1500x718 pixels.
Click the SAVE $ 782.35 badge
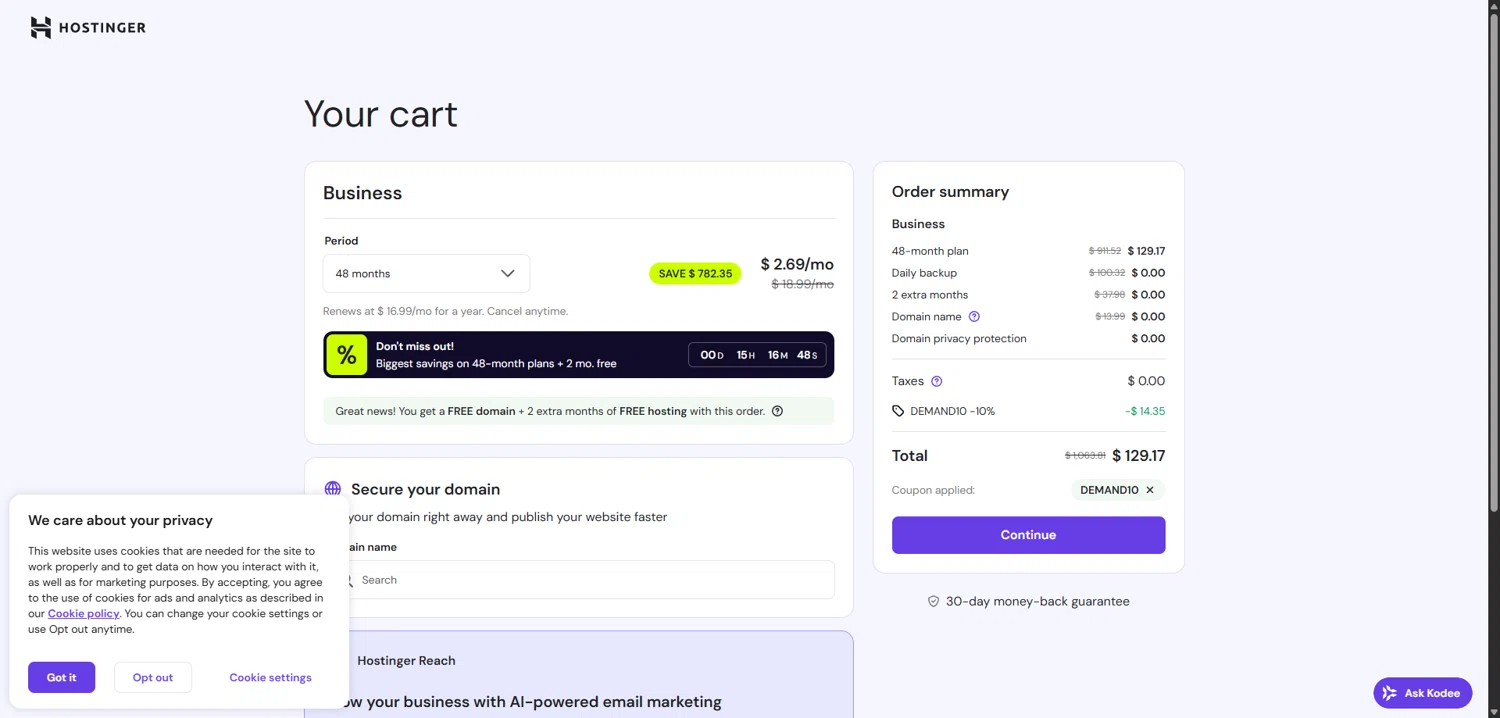695,274
